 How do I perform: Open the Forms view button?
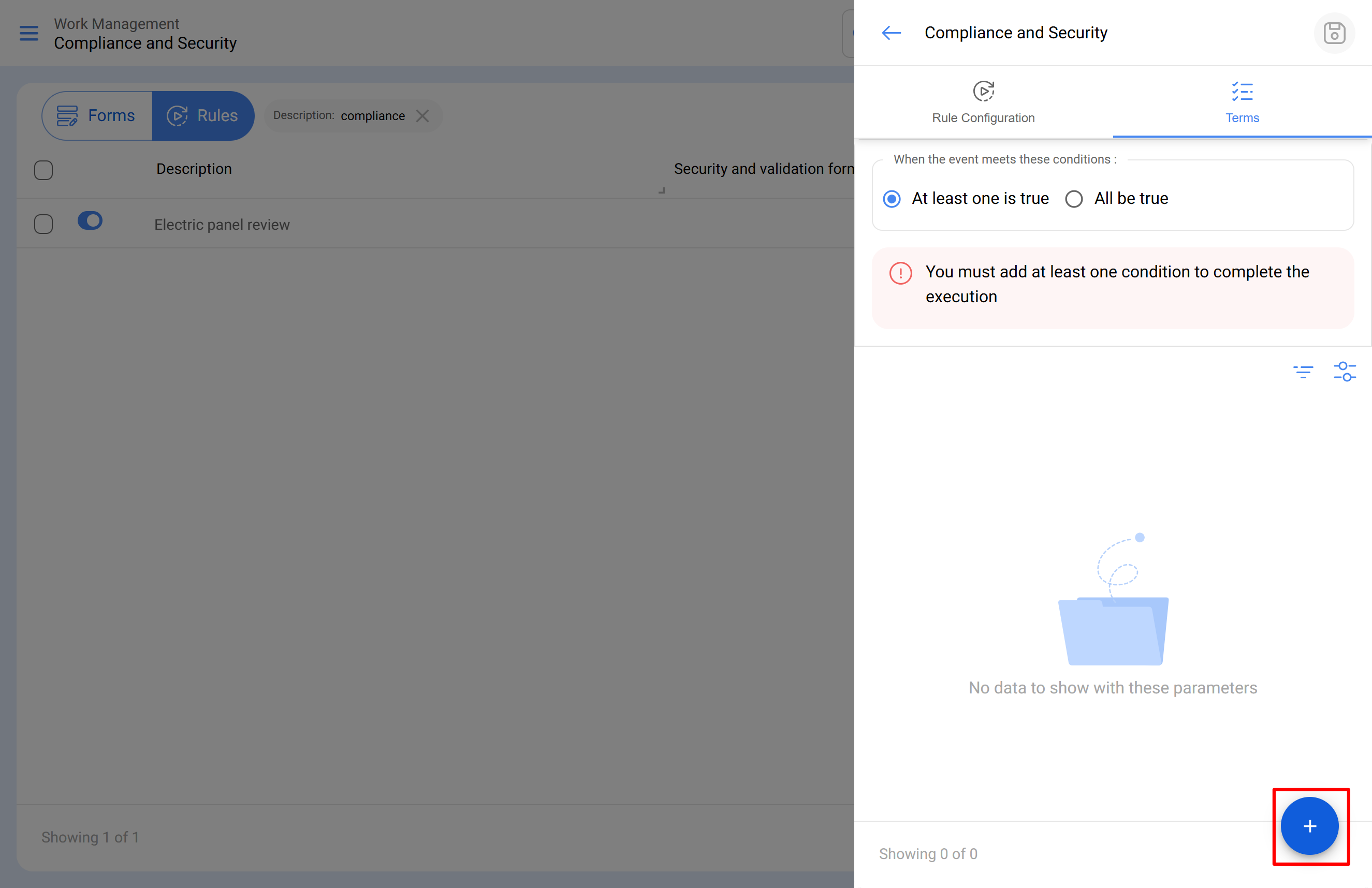coord(97,116)
